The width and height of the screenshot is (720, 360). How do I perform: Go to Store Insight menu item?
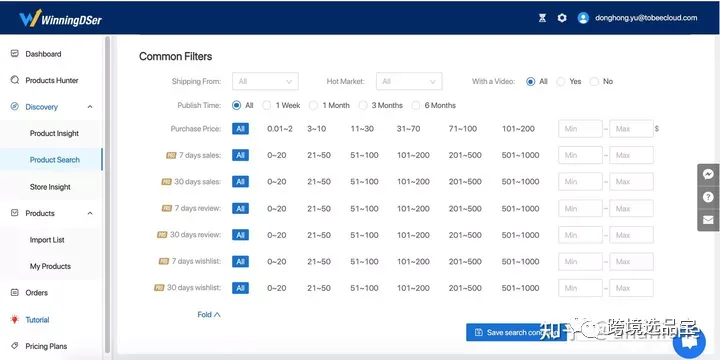click(50, 187)
